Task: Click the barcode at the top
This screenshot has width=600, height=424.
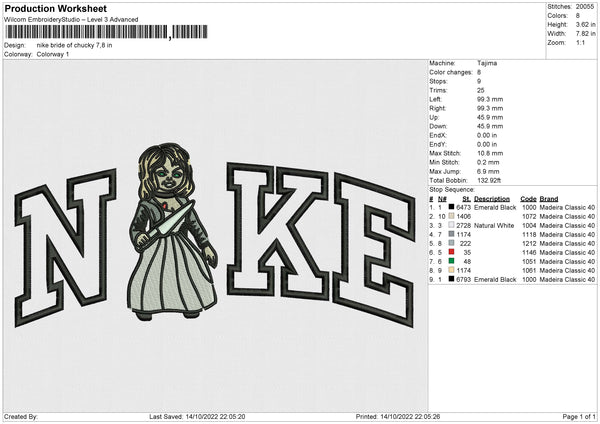Action: [107, 32]
